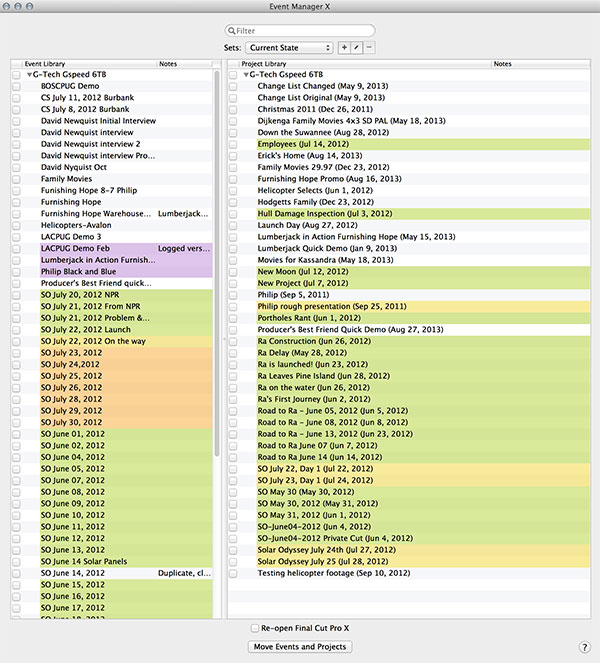Click Move Events and Projects button
Image resolution: width=600 pixels, height=663 pixels.
300,647
